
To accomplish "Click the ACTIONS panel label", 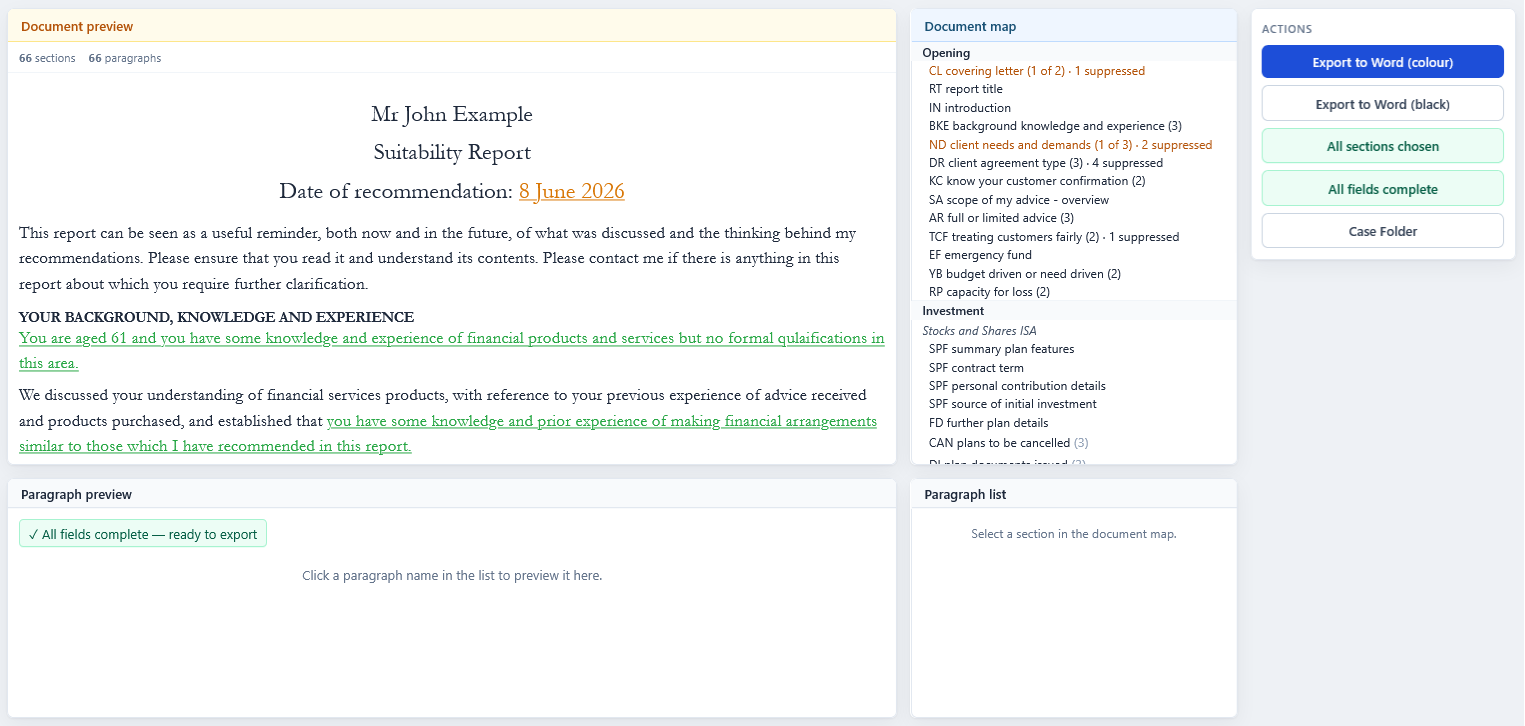I will 1287,29.
